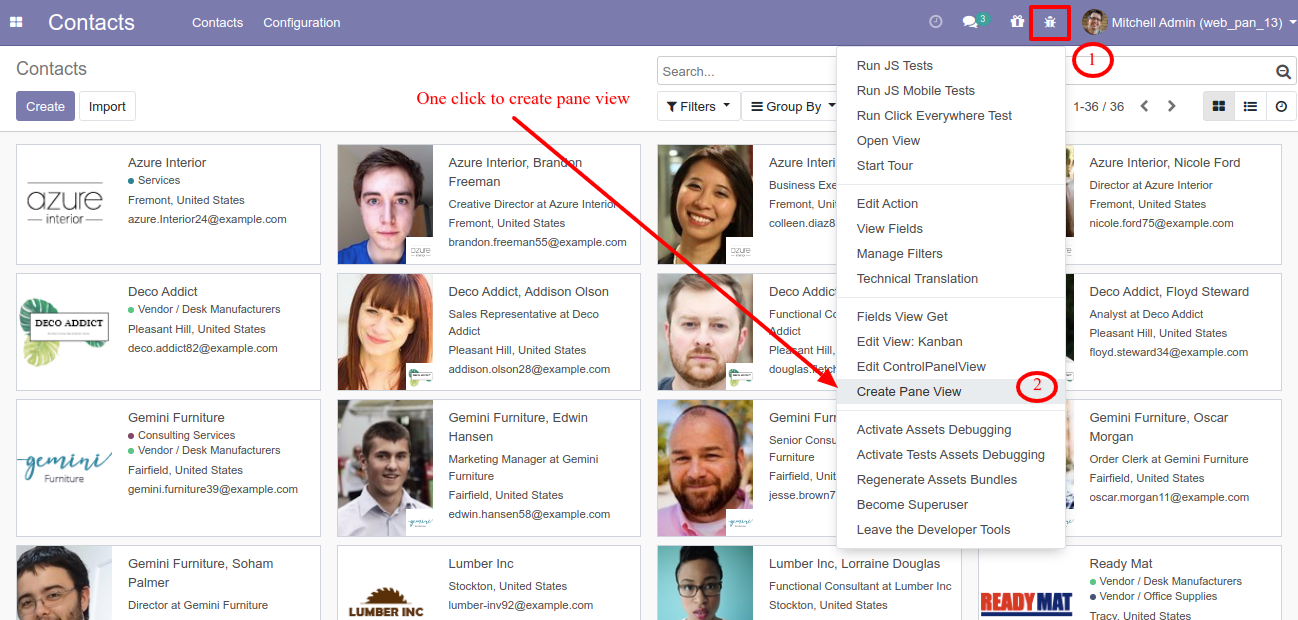Switch to List view icon
This screenshot has height=620, width=1298.
1250,106
